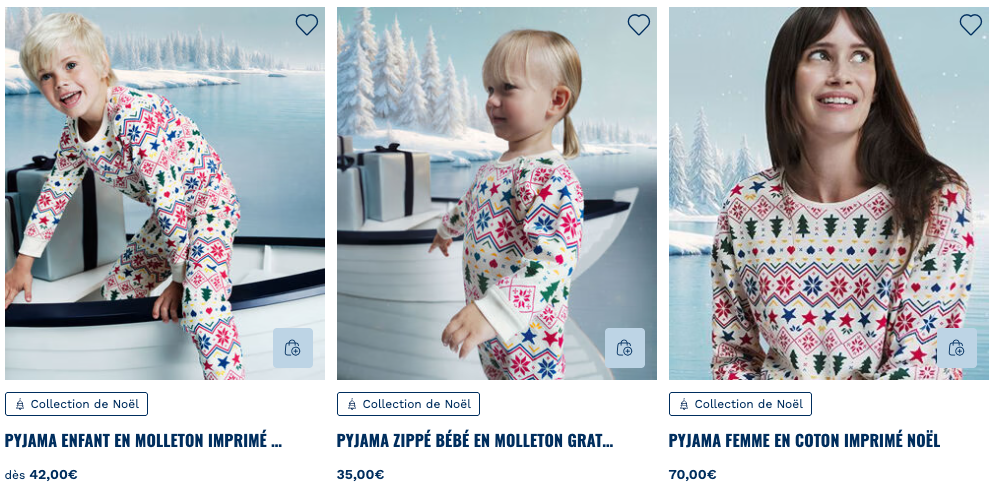This screenshot has width=996, height=487.
Task: Click the Collection de Noël badge under kids' pyjama
Action: (77, 404)
